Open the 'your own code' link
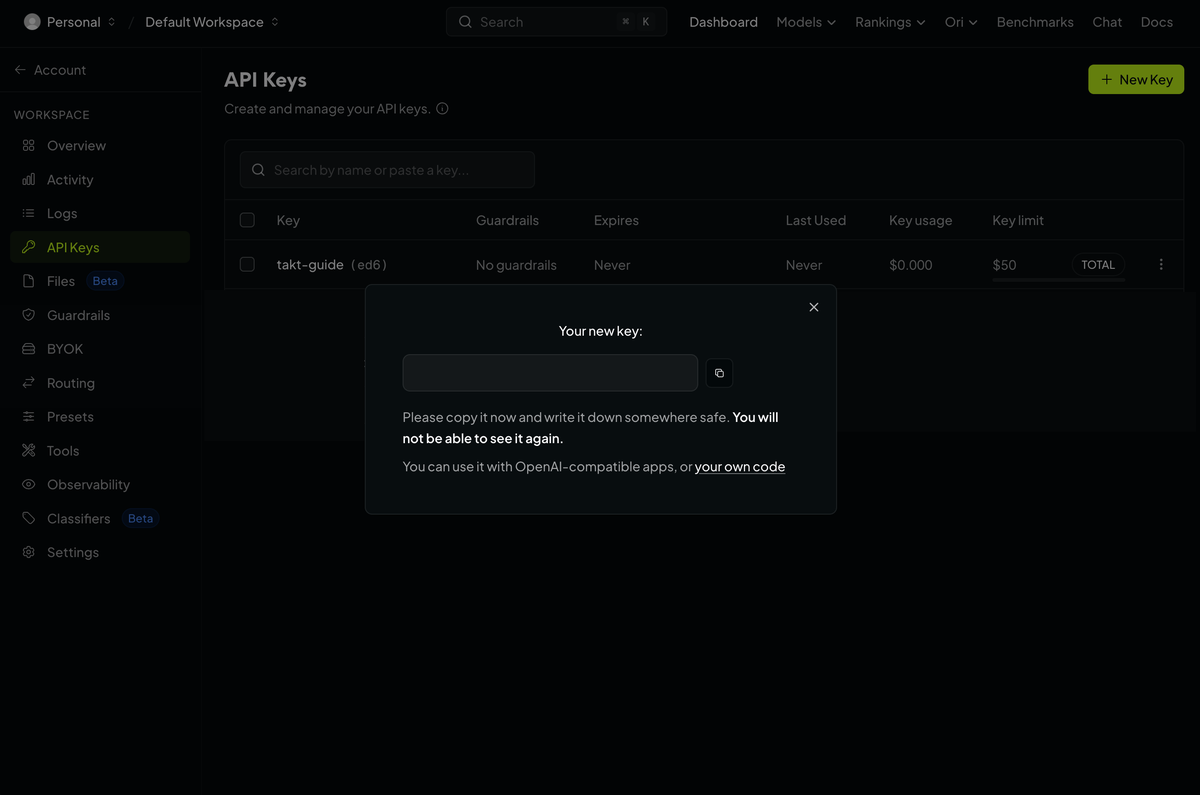 740,467
